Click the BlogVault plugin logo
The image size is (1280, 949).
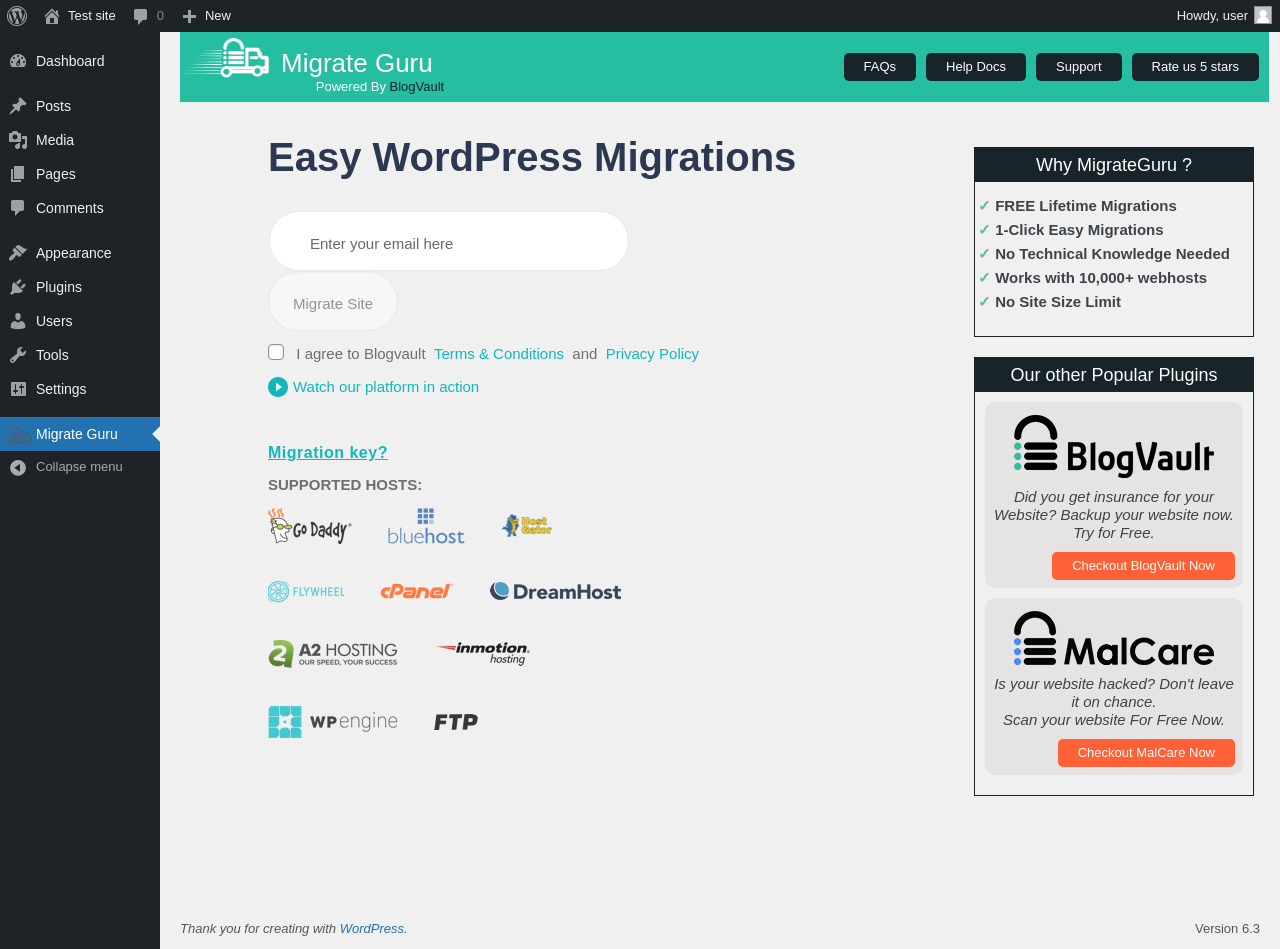click(x=1114, y=446)
